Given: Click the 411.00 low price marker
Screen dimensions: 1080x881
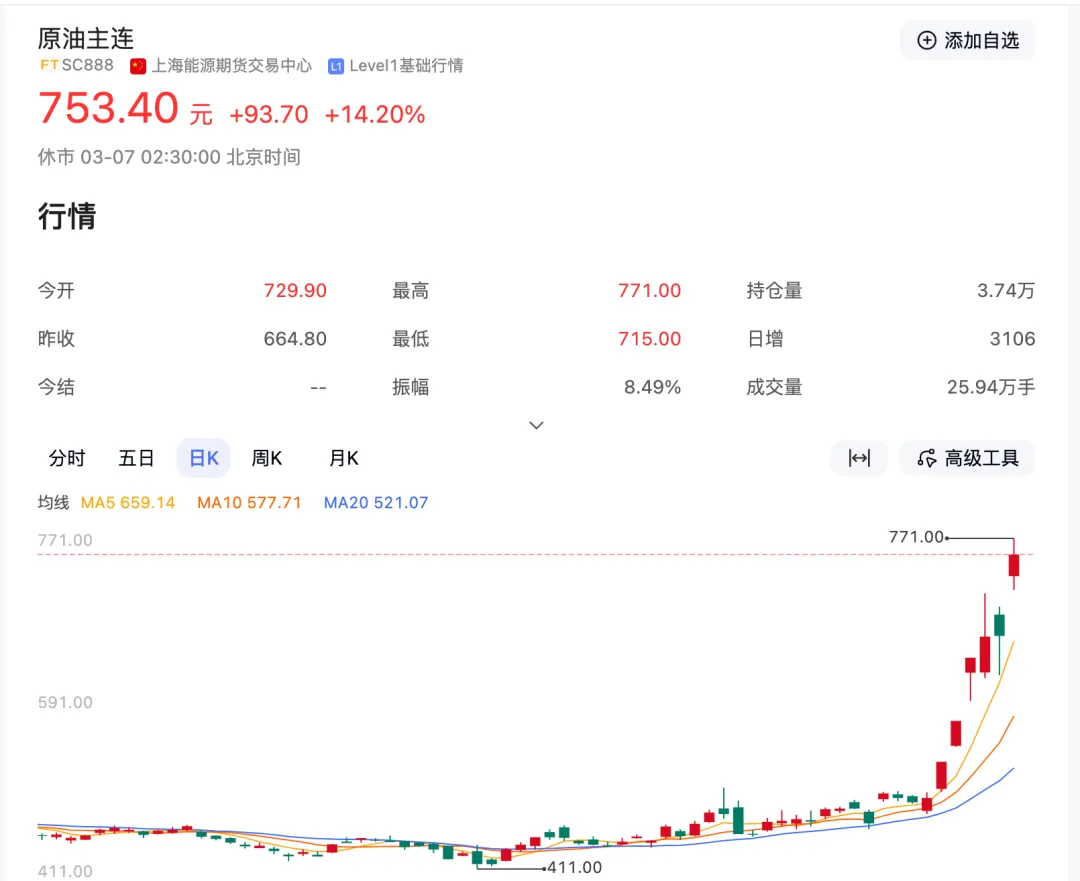Looking at the screenshot, I should point(574,868).
